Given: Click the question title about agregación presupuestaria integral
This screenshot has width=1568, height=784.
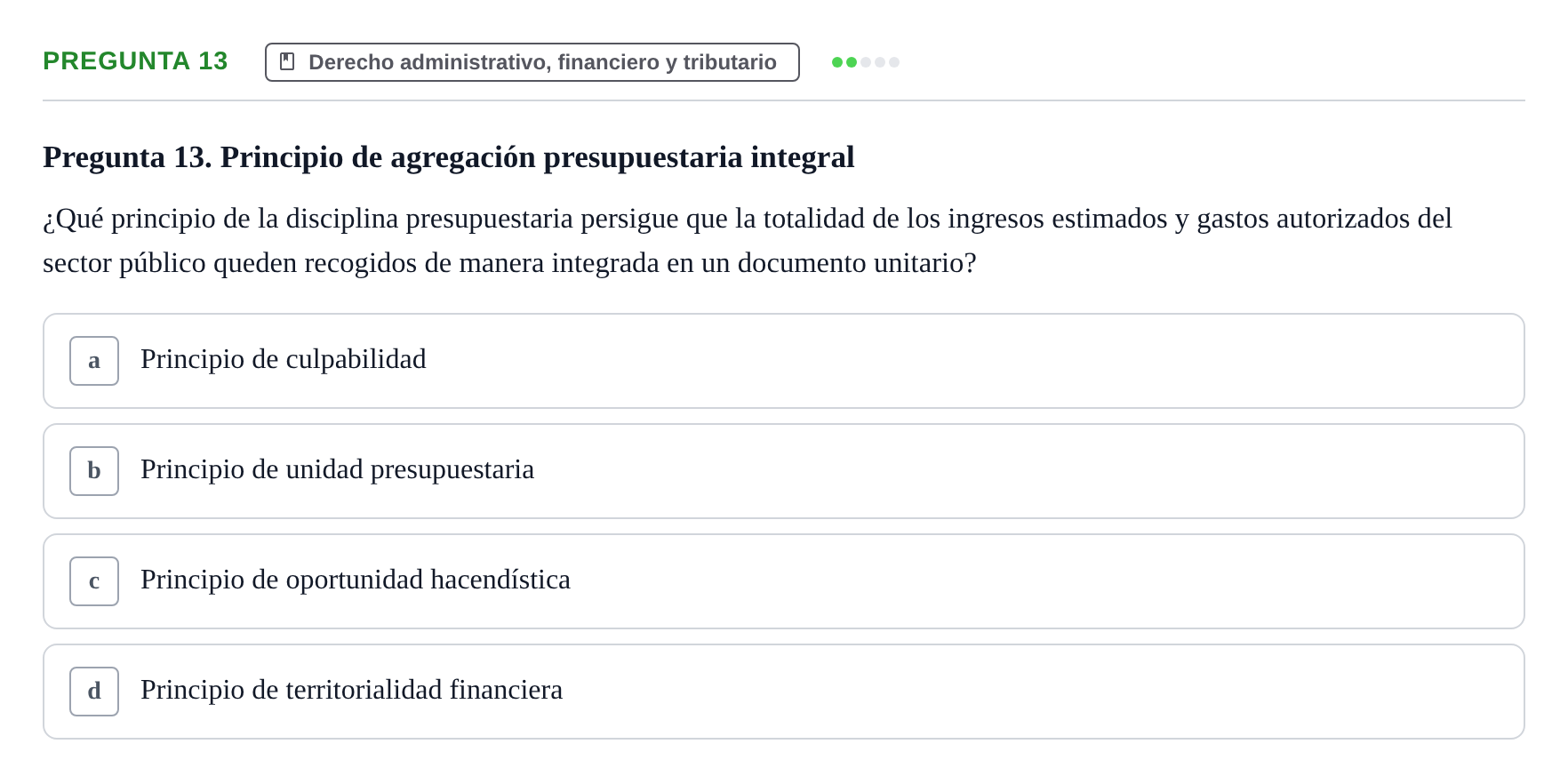Looking at the screenshot, I should (449, 157).
